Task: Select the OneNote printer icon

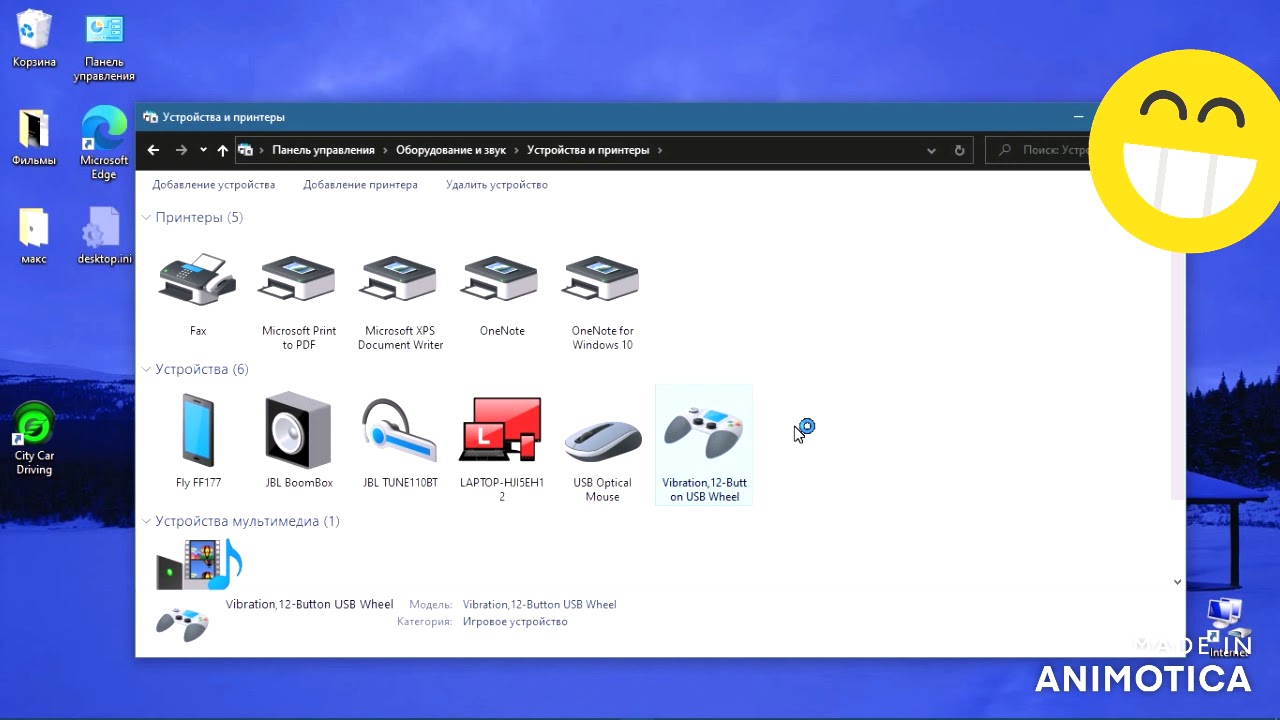Action: pos(501,280)
